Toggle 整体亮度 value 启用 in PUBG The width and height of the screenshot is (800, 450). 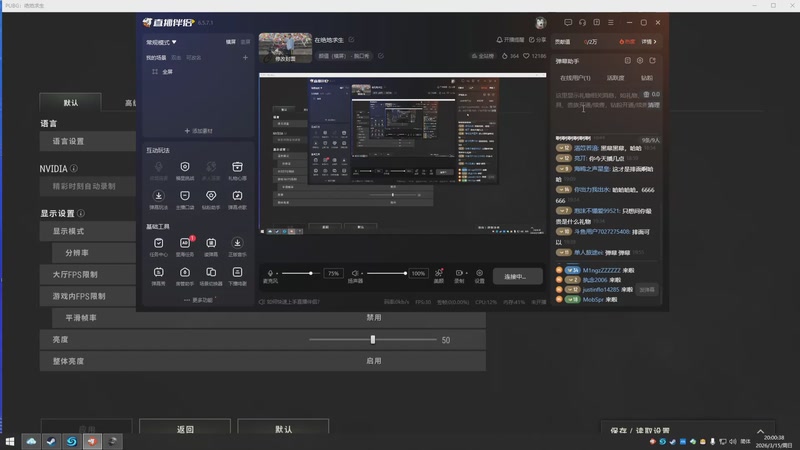click(373, 361)
